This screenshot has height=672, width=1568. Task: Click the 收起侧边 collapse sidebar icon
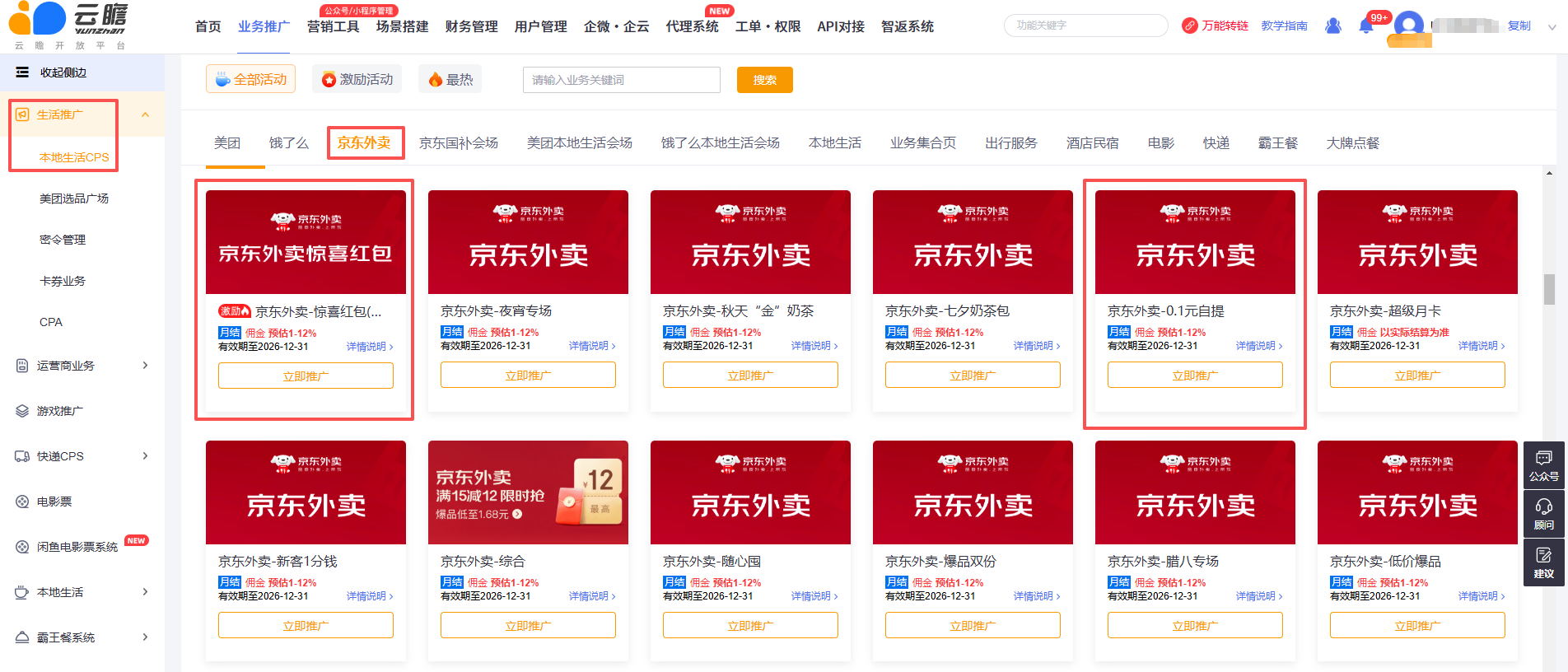pos(22,72)
